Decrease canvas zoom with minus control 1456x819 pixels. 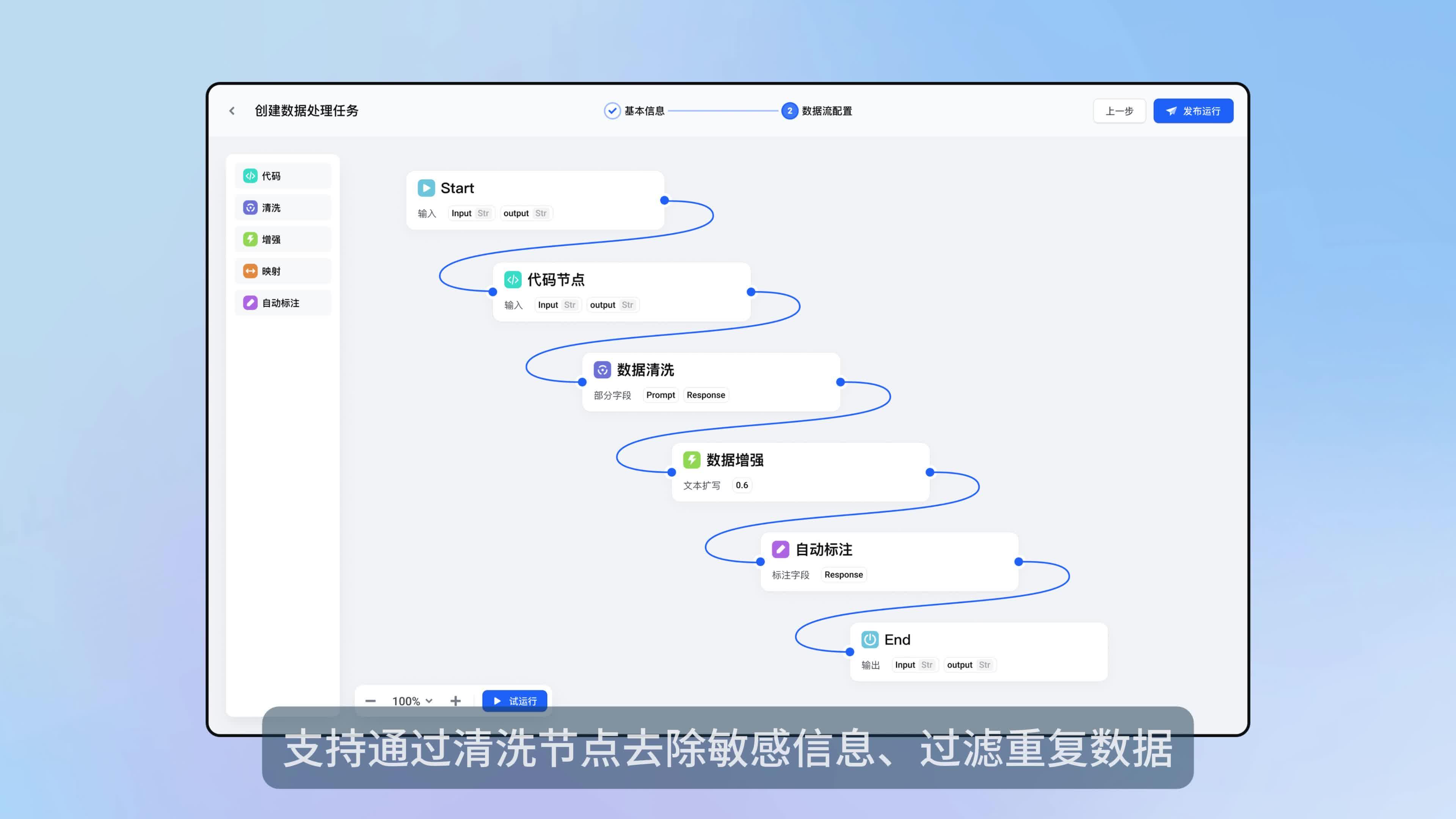coord(371,701)
